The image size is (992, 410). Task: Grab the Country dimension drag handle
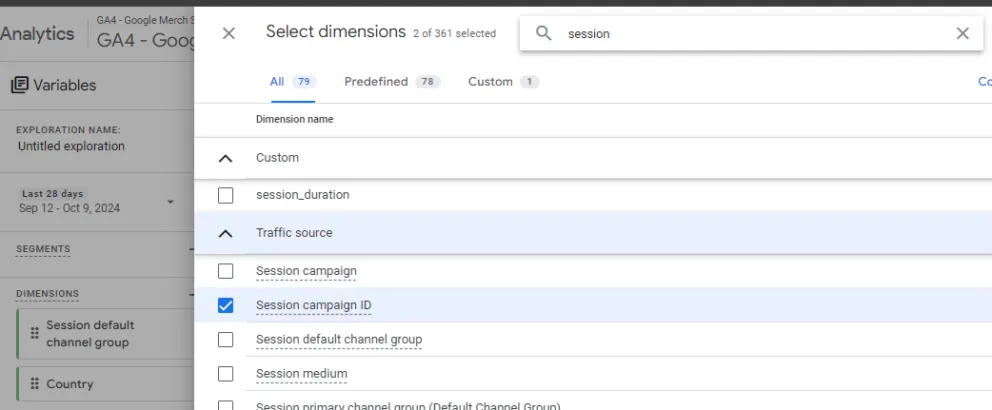[x=34, y=384]
